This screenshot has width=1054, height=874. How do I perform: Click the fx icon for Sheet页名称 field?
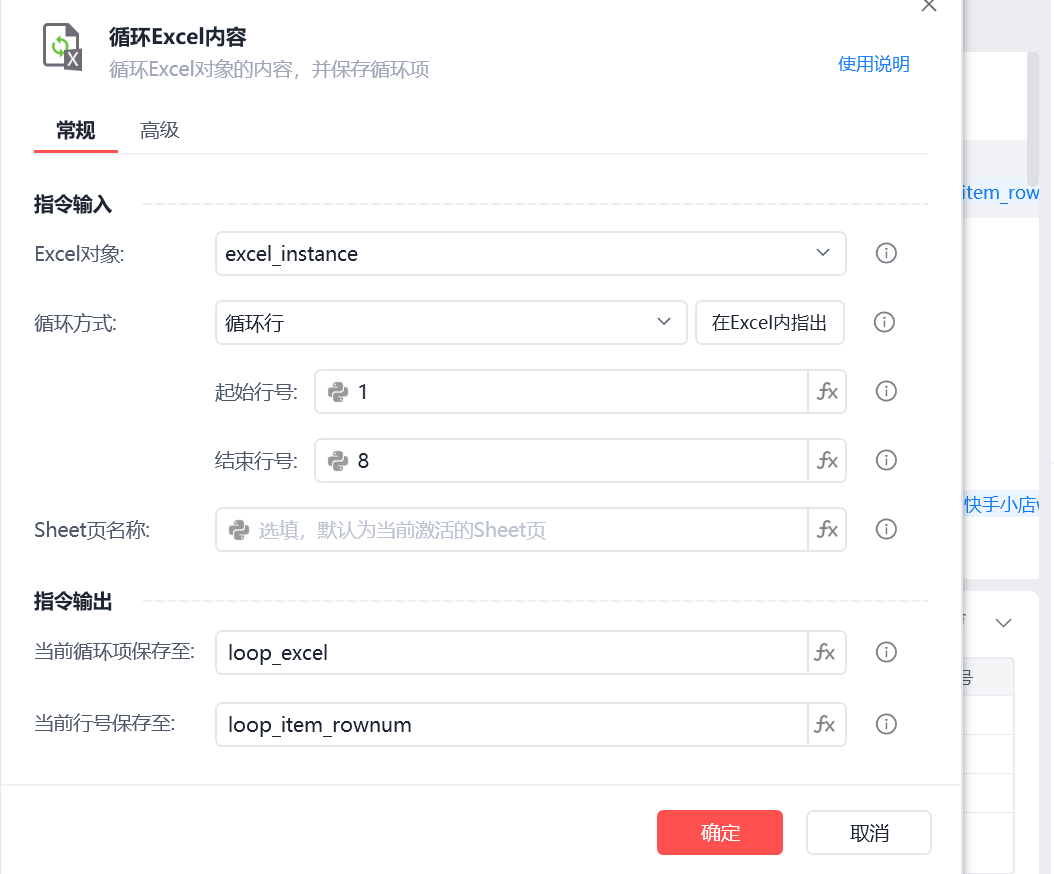coord(827,530)
